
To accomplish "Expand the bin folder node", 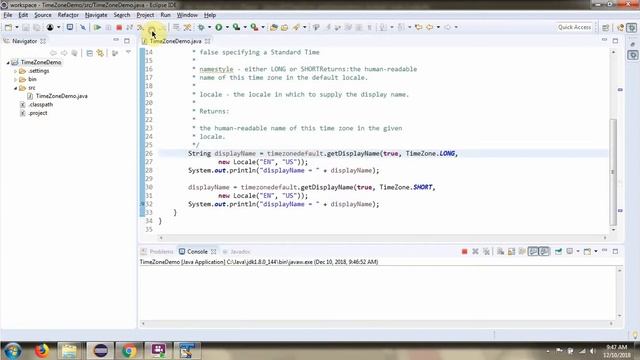I will (16, 80).
